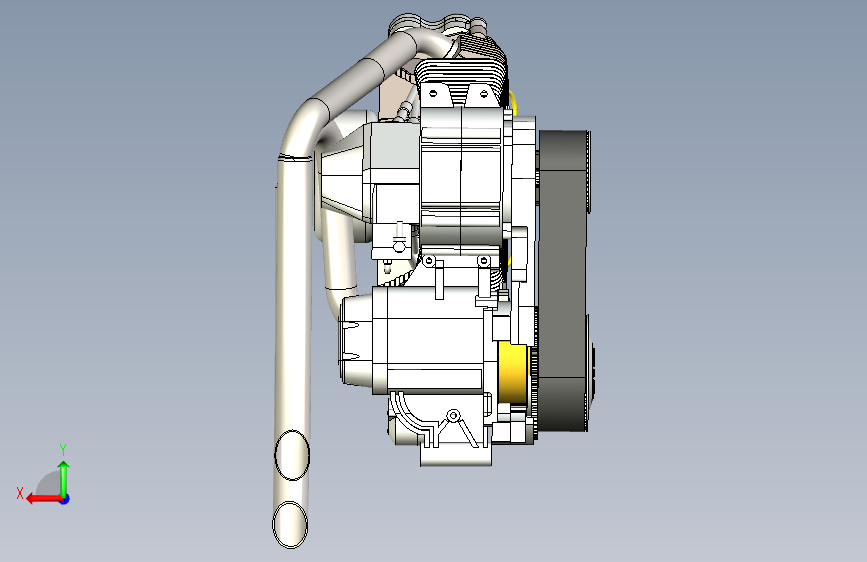
Task: Select the dark gray drive belt cover
Action: pyautogui.click(x=565, y=281)
